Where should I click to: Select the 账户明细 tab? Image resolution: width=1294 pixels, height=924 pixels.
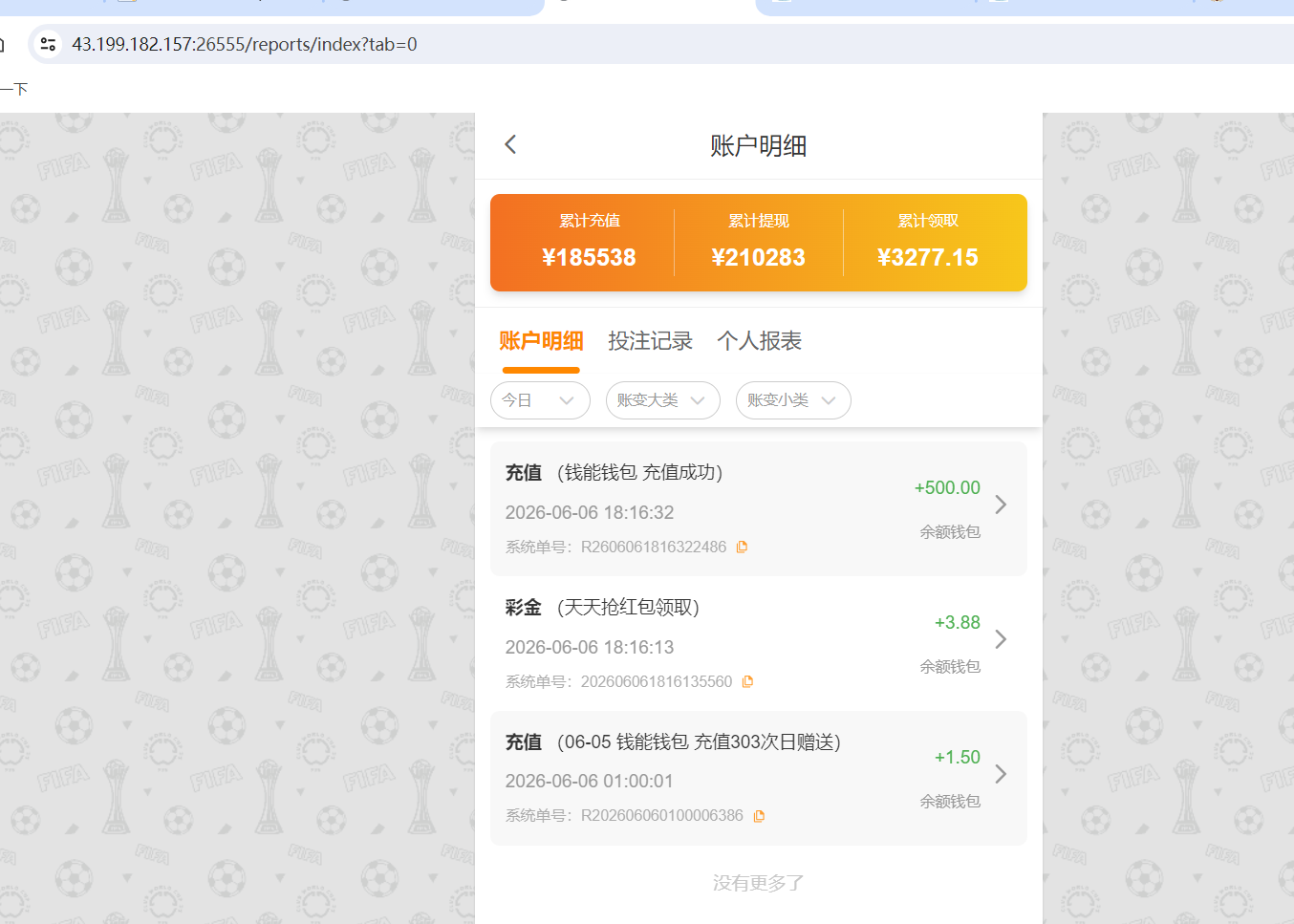pos(541,341)
